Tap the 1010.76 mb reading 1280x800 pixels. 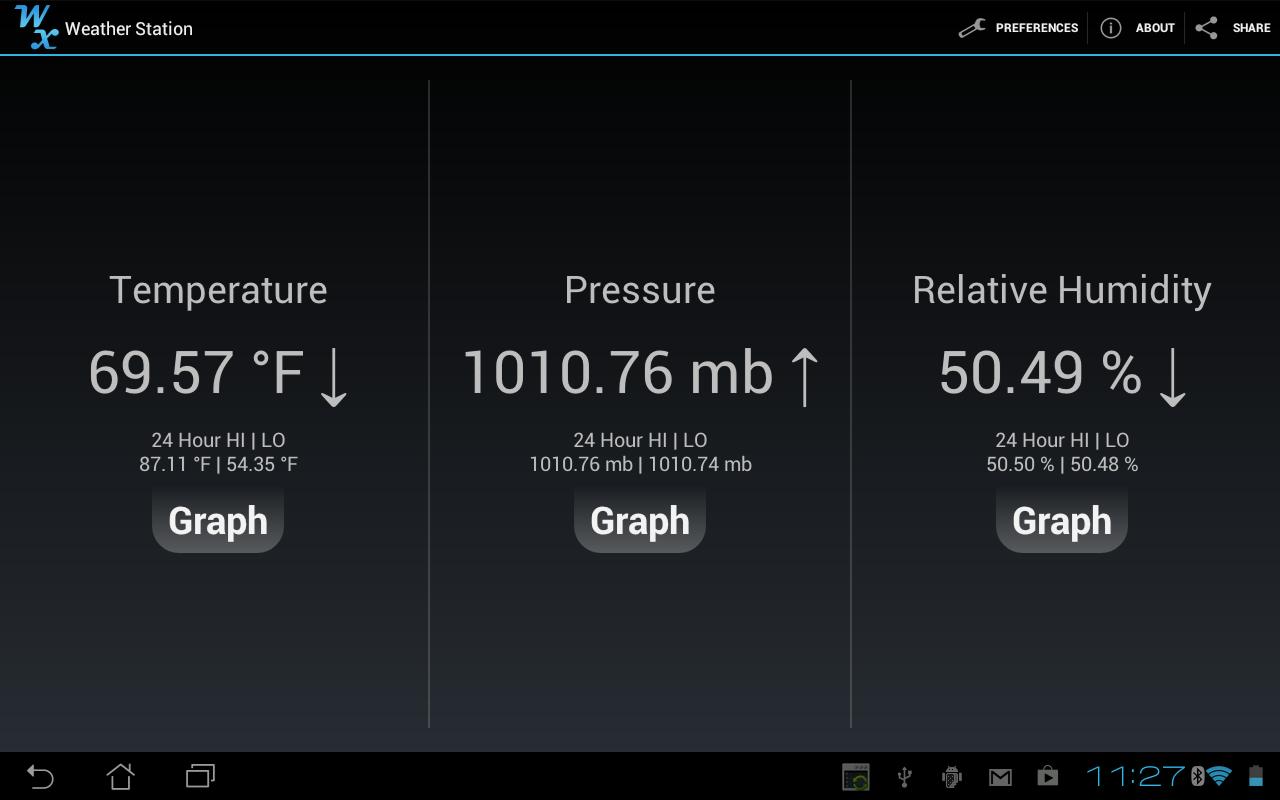618,372
